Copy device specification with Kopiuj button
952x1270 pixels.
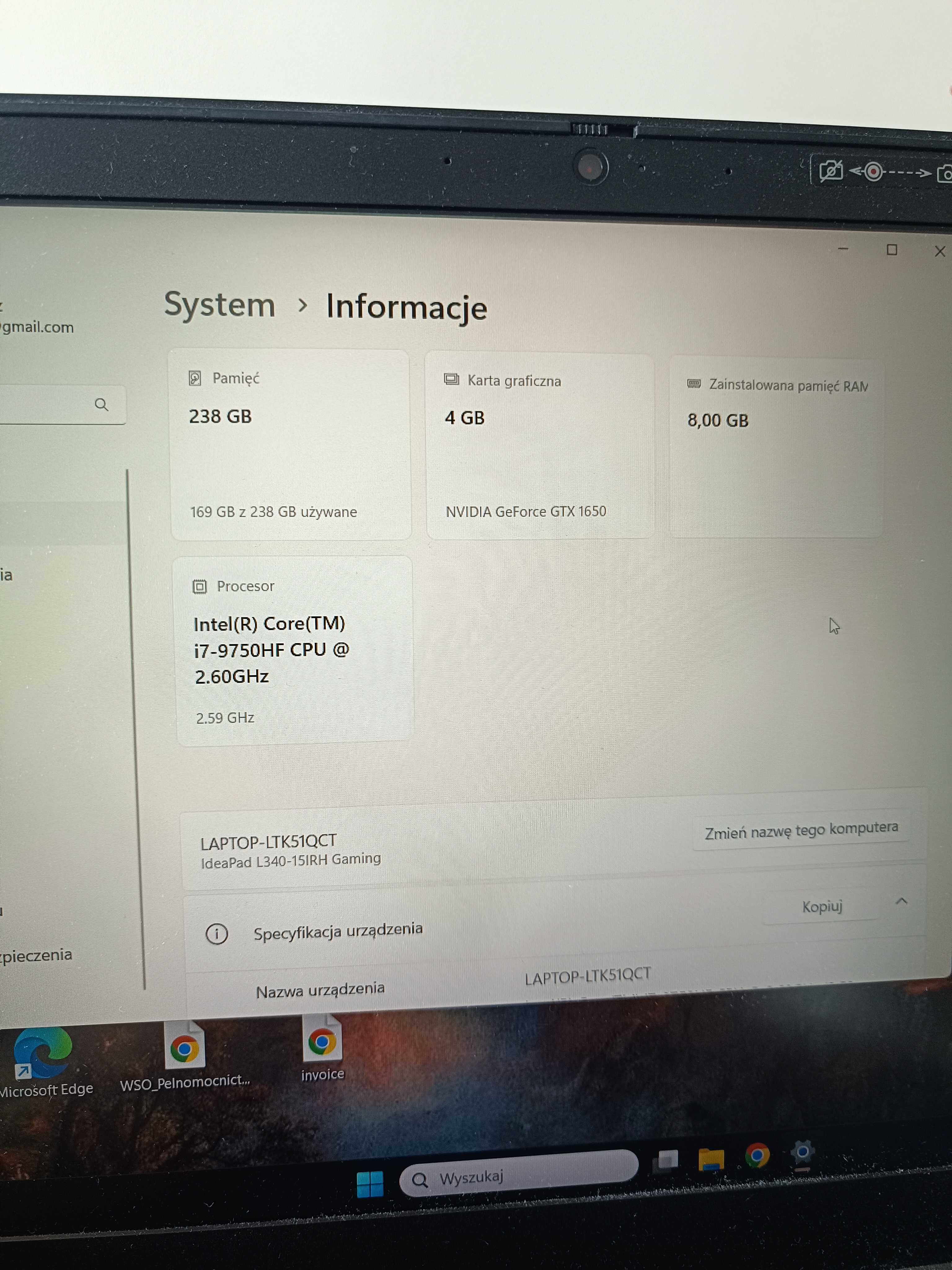pos(822,907)
